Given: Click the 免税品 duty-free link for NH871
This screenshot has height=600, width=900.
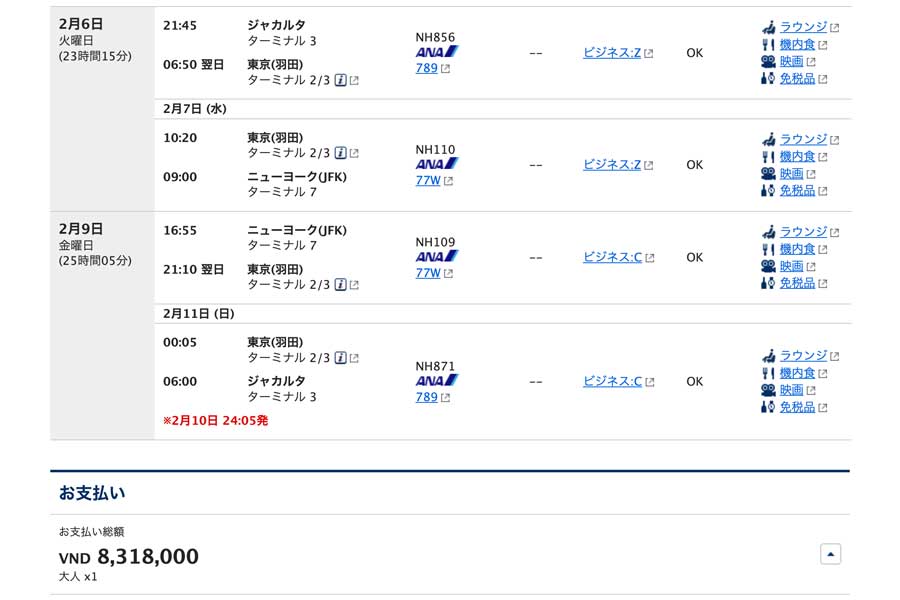Looking at the screenshot, I should click(797, 407).
